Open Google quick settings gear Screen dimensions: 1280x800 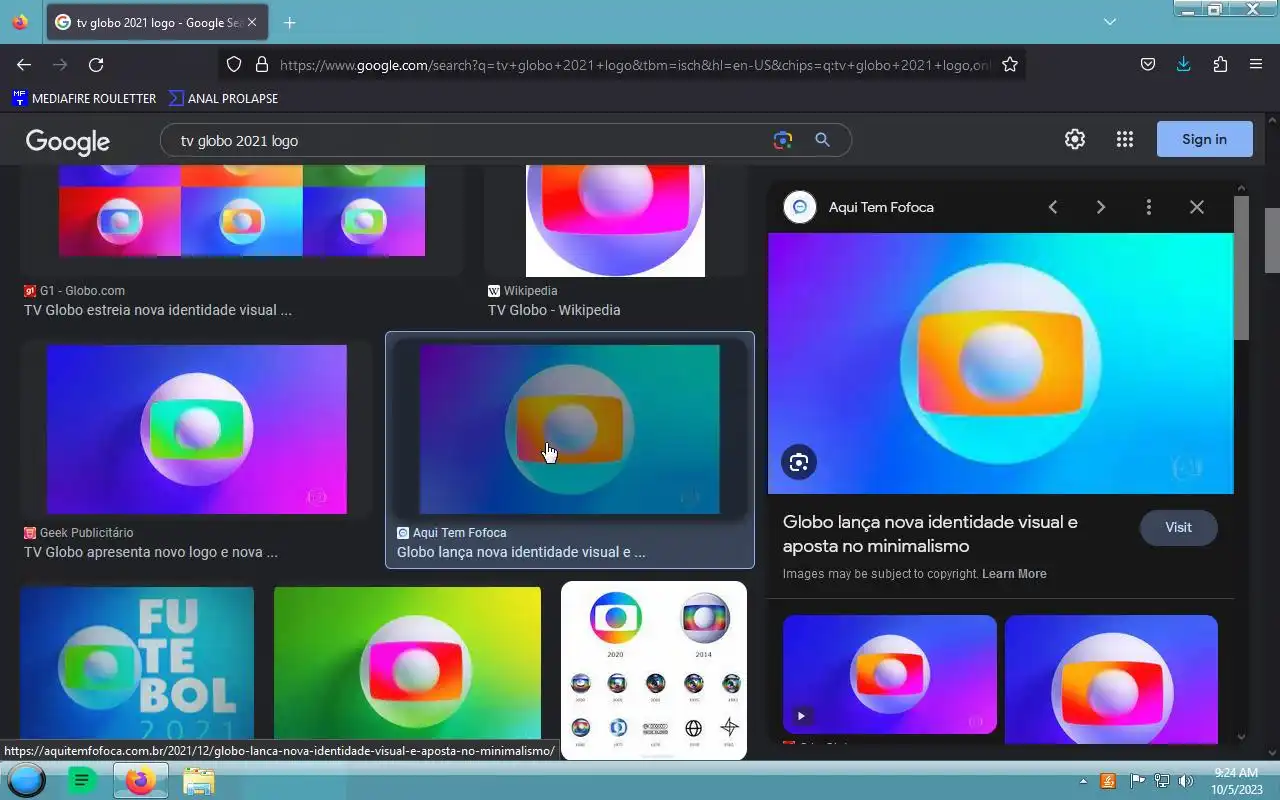coord(1075,140)
